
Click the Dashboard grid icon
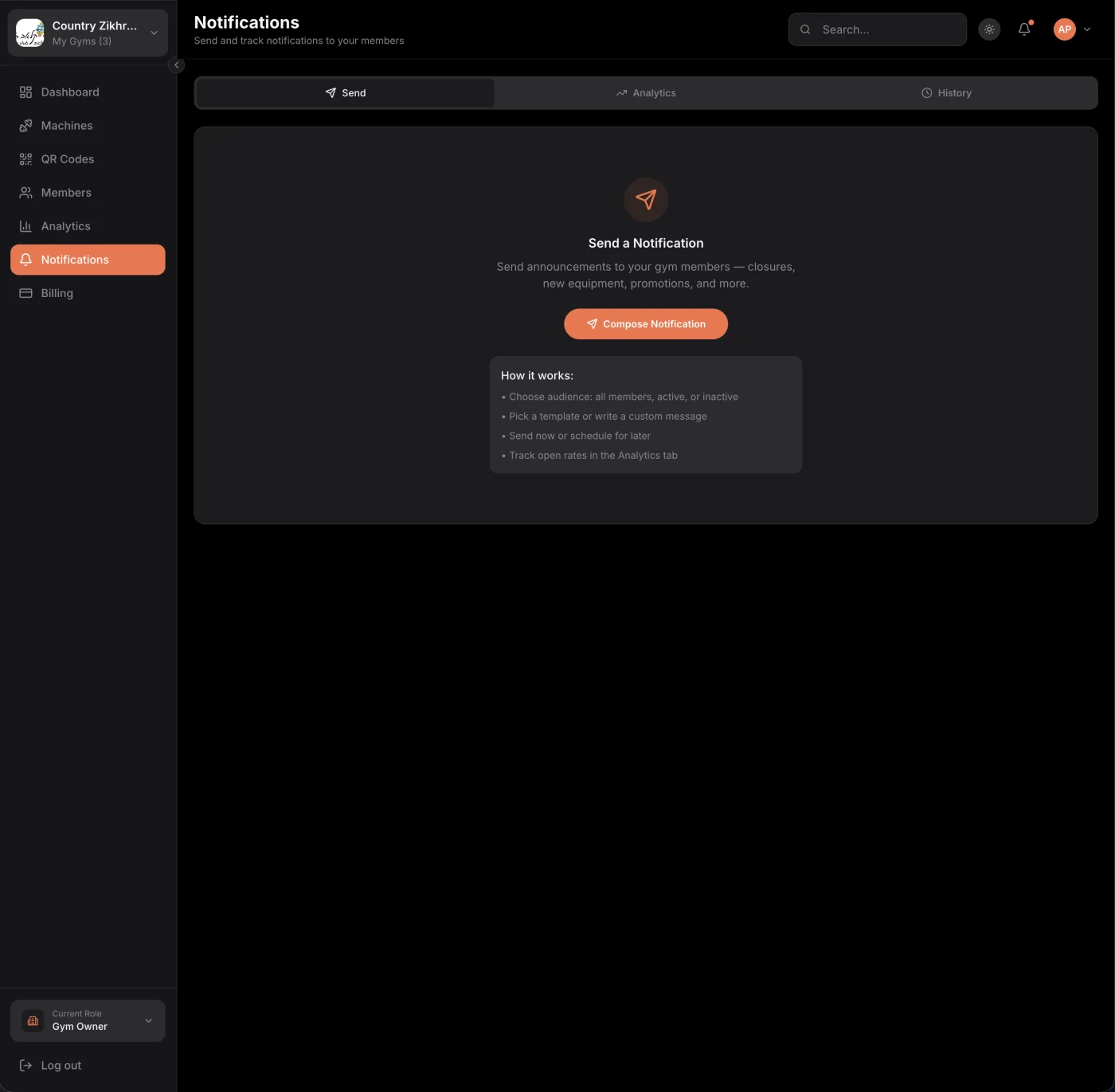point(25,92)
